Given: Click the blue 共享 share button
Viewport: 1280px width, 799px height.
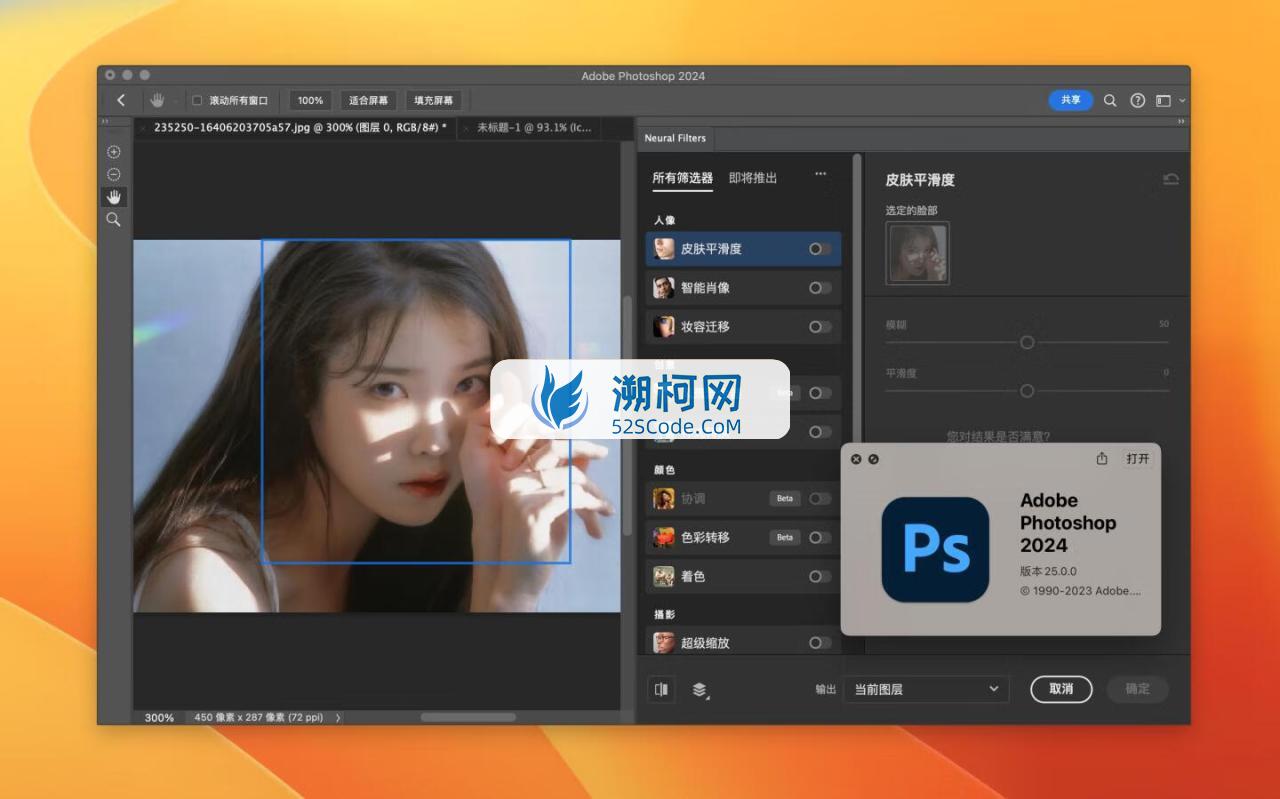Looking at the screenshot, I should [x=1071, y=100].
